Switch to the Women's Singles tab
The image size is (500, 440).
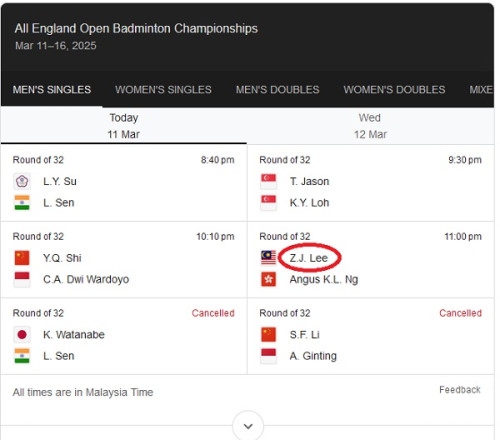tap(163, 89)
